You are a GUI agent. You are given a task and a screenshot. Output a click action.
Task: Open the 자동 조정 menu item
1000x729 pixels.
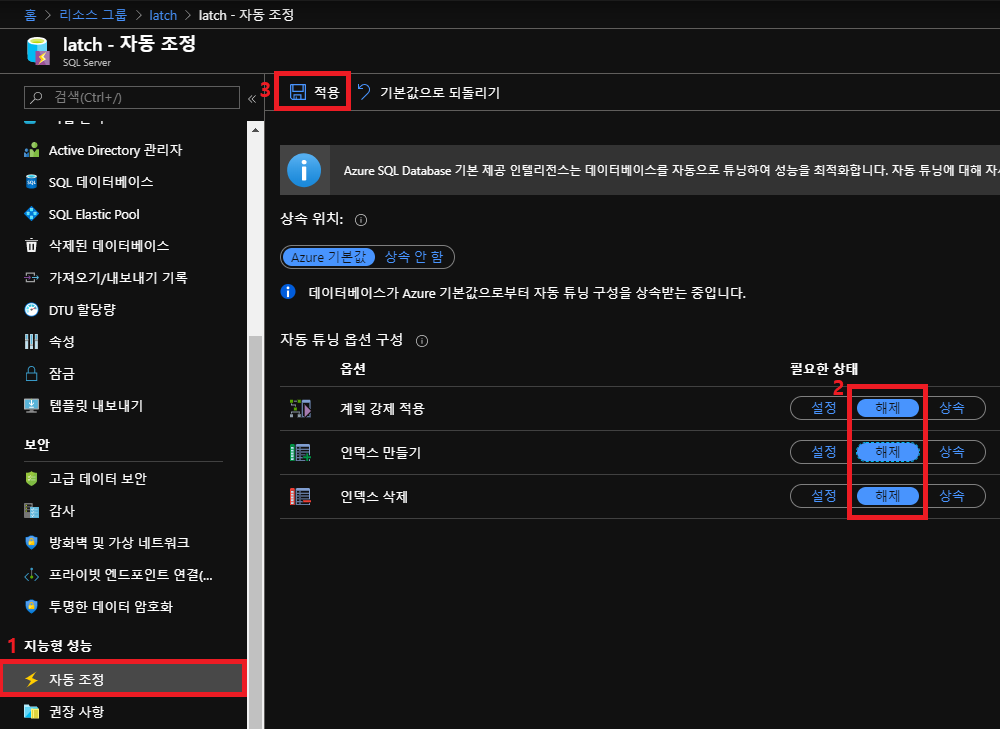click(123, 679)
